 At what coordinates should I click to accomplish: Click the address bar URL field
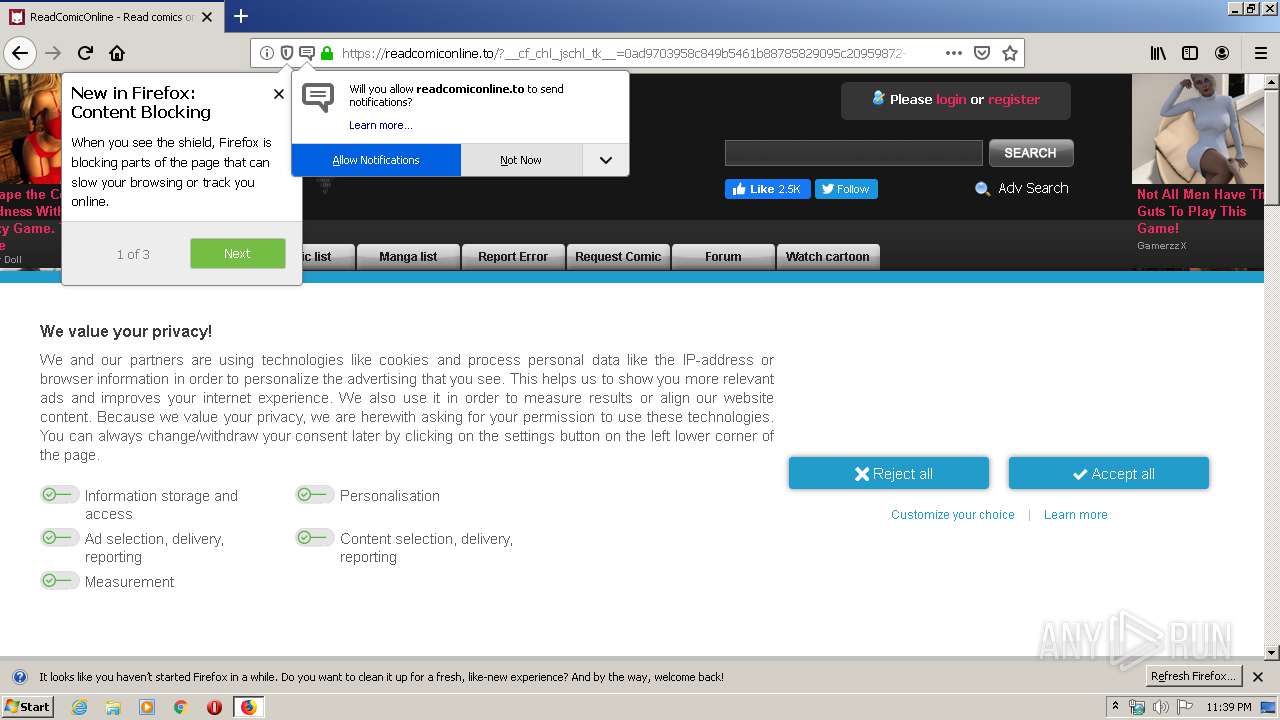[x=620, y=53]
